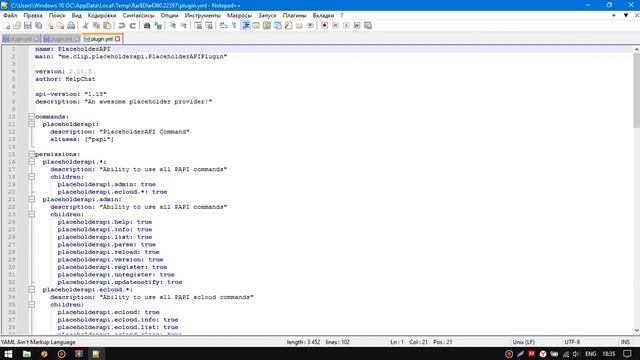
Task: Open the user-defined language dialog icon
Action: [256, 26]
